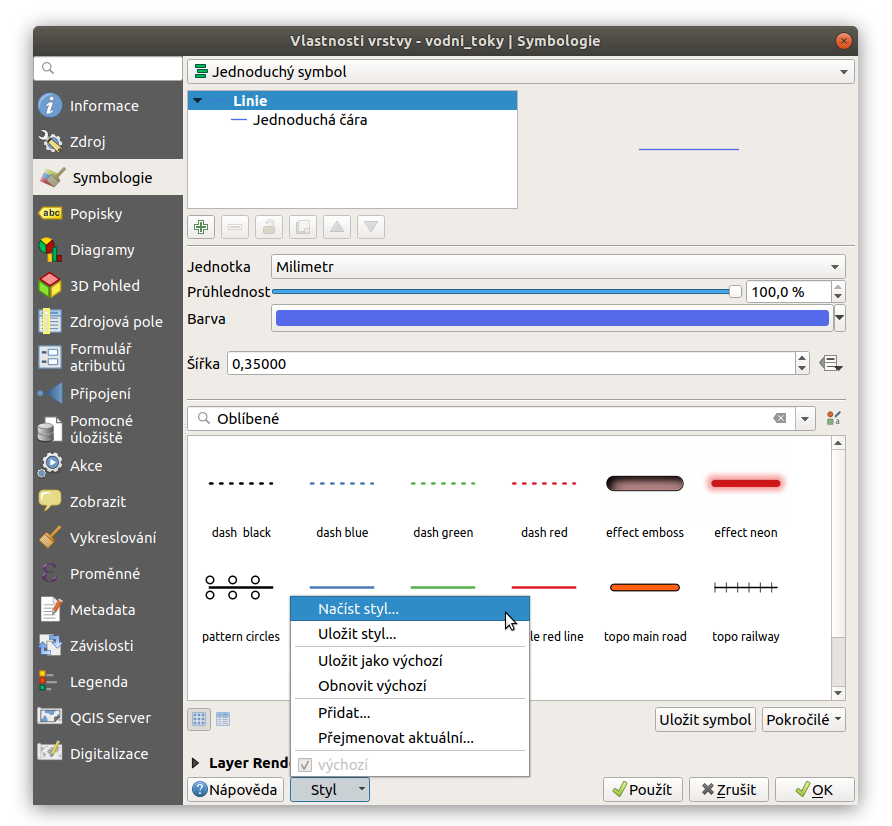Choose Načíst styl... from menu
Image resolution: width=892 pixels, height=826 pixels.
coord(410,609)
